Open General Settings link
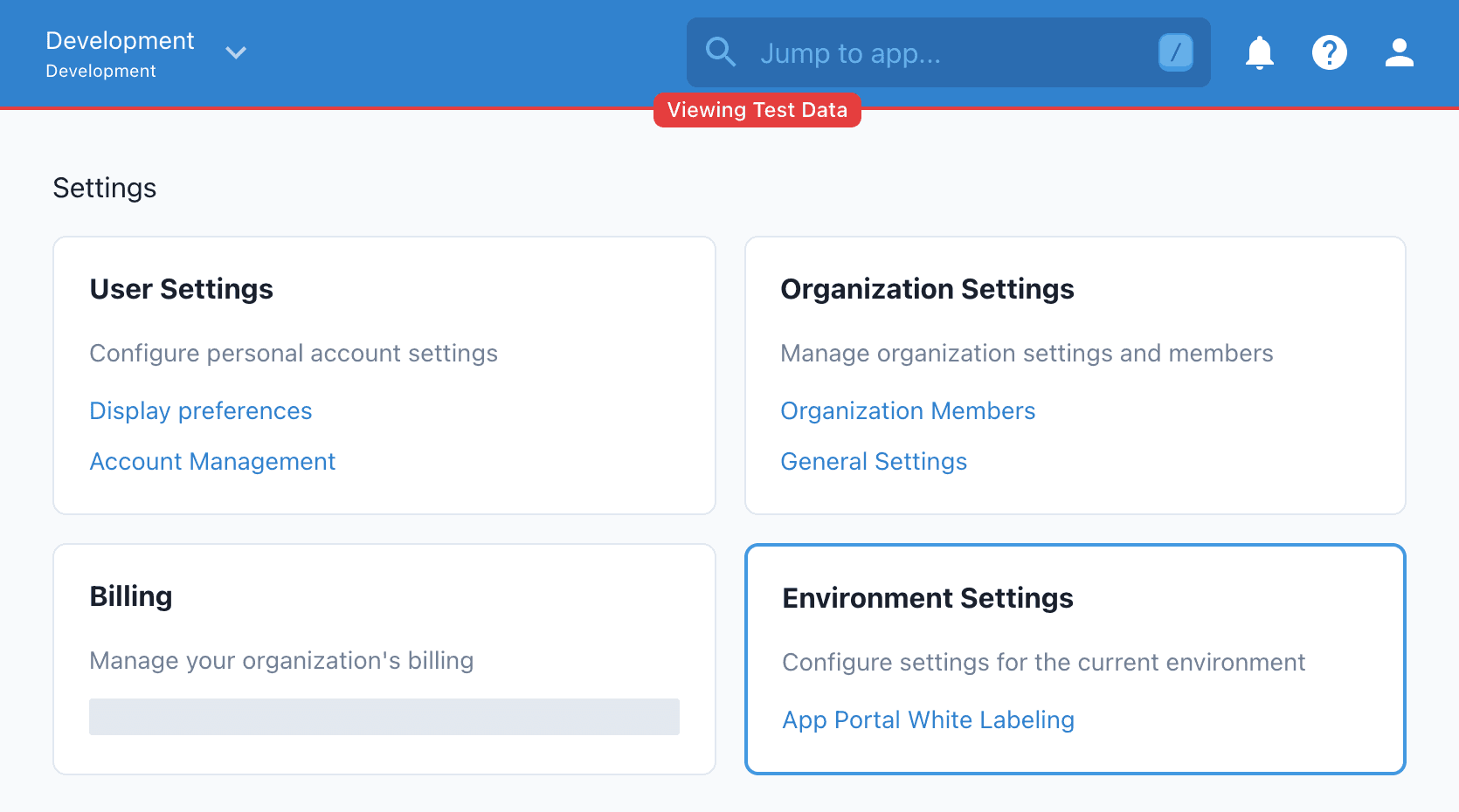1459x812 pixels. coord(874,461)
